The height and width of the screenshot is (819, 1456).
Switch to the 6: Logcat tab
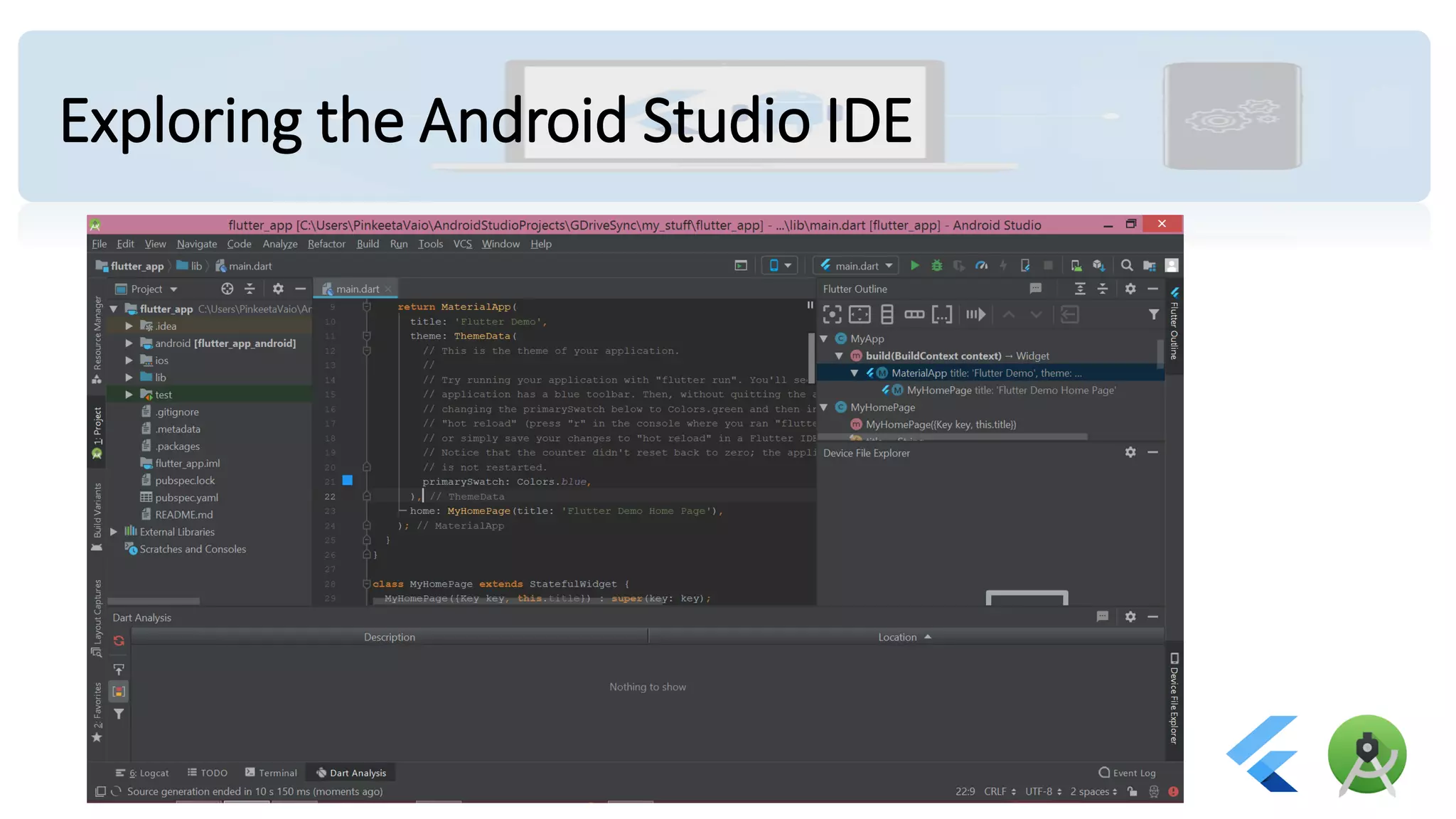[x=142, y=773]
